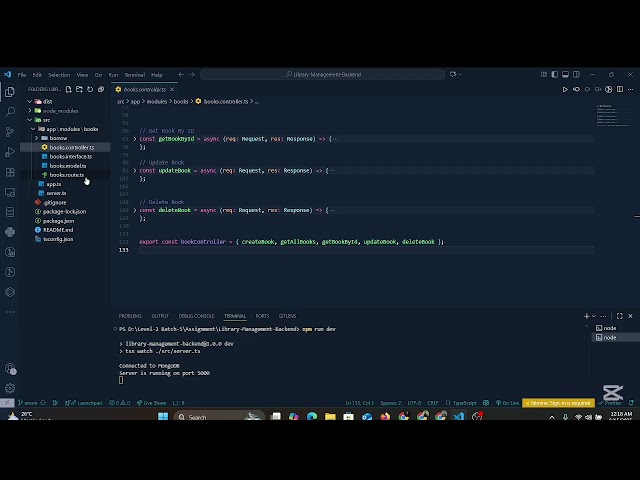The image size is (640, 480).
Task: Switch to the Problems panel tab
Action: pyautogui.click(x=130, y=316)
